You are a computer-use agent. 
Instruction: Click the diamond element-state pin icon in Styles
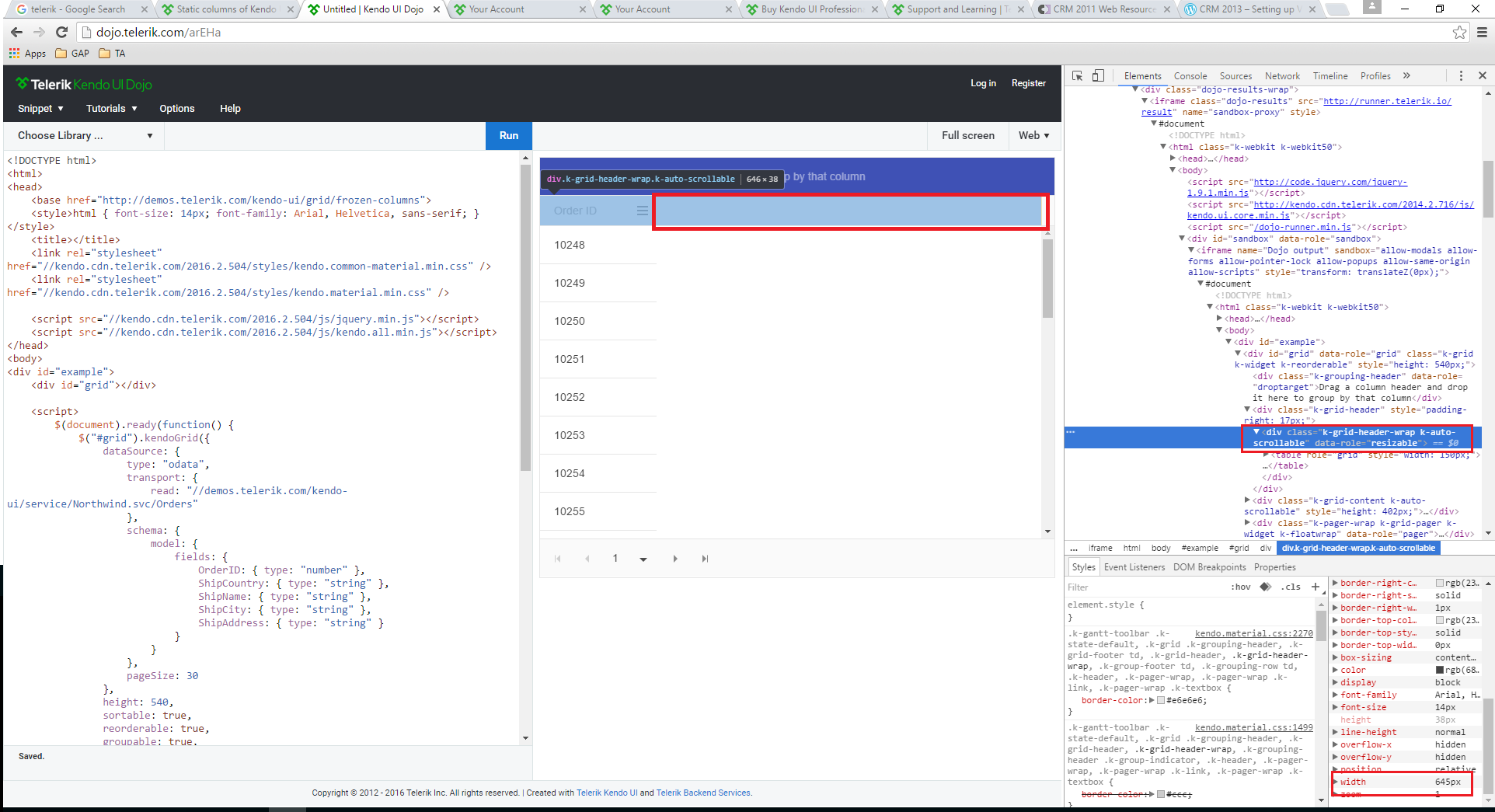point(1266,587)
